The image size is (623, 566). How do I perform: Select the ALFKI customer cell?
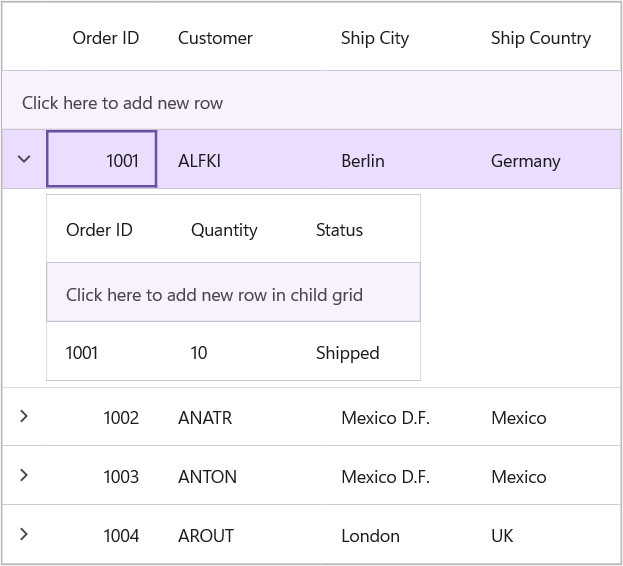(200, 161)
